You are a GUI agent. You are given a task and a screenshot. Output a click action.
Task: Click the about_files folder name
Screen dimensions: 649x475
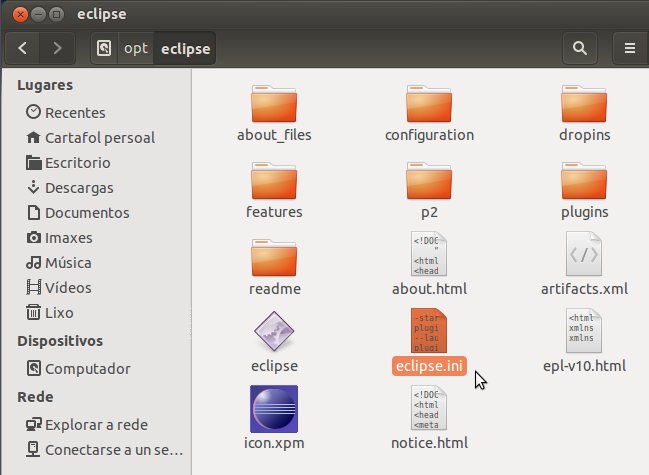pos(274,135)
